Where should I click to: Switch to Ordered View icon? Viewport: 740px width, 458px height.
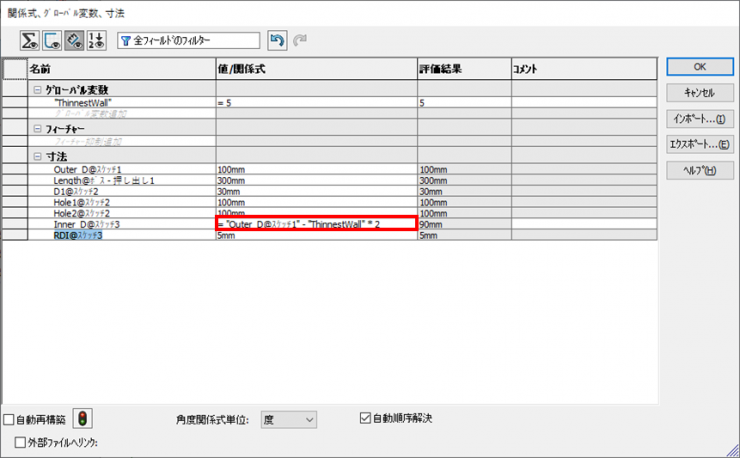point(95,40)
